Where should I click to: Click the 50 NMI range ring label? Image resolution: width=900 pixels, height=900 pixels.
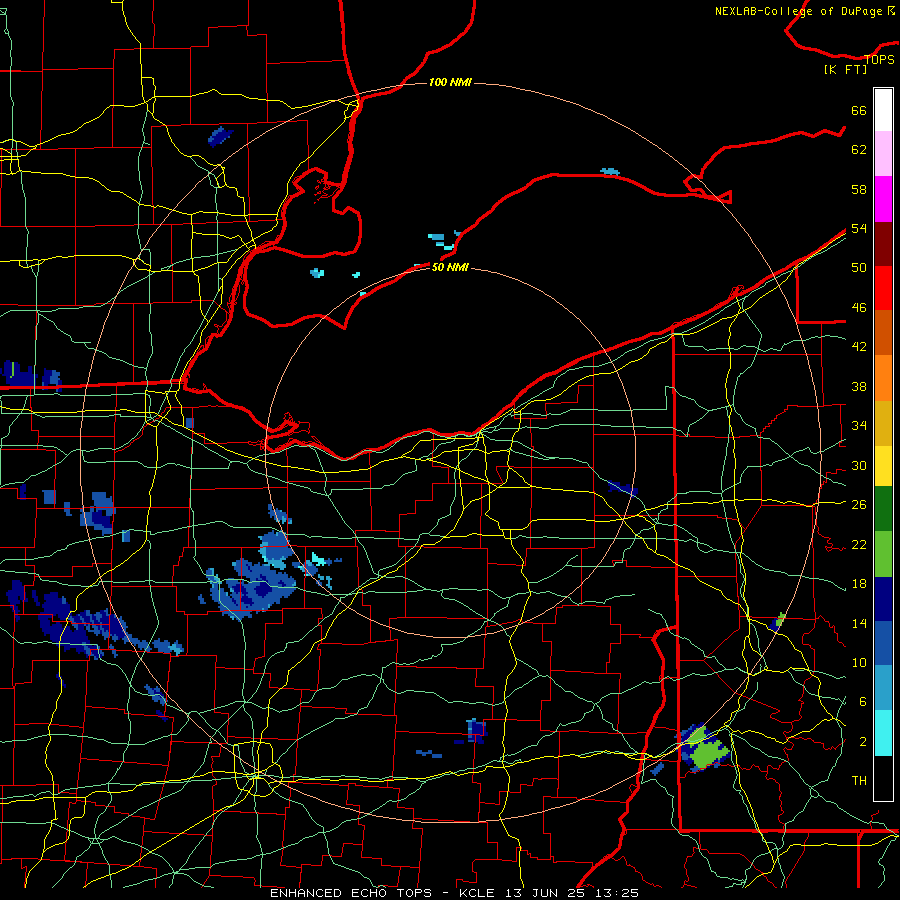click(450, 267)
